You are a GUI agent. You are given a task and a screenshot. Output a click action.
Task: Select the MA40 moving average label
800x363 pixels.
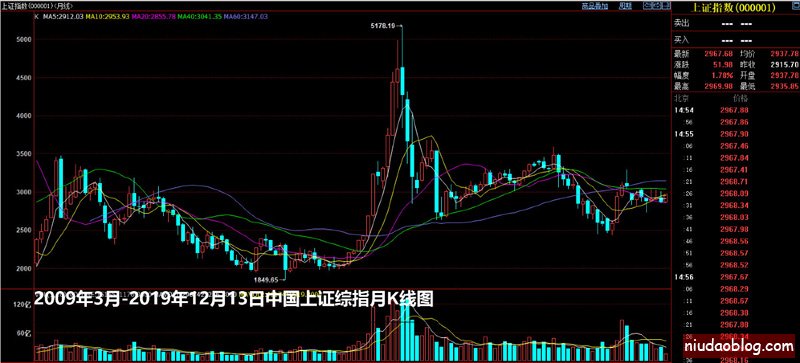(x=200, y=16)
